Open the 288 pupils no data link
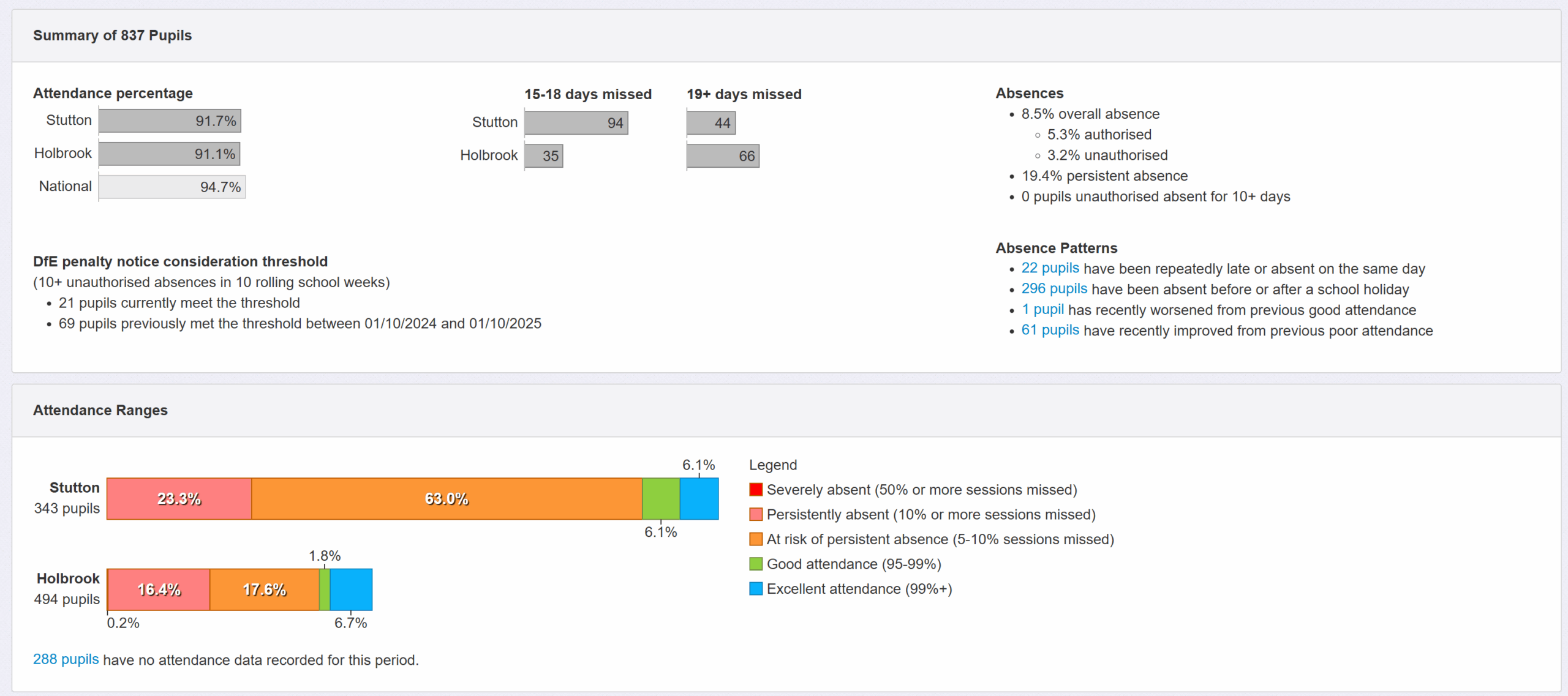 pos(66,659)
